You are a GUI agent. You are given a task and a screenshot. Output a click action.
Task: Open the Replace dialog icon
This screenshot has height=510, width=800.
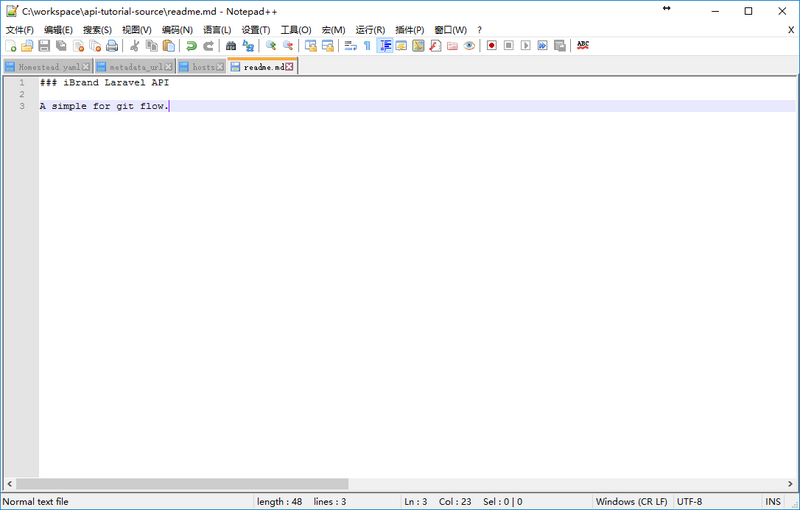[248, 46]
